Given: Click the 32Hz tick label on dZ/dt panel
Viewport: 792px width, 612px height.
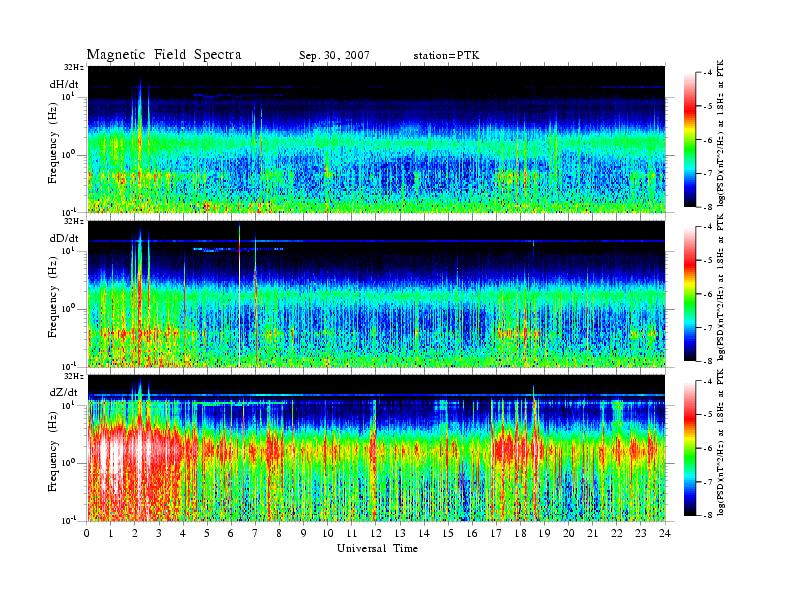Looking at the screenshot, I should pos(74,376).
